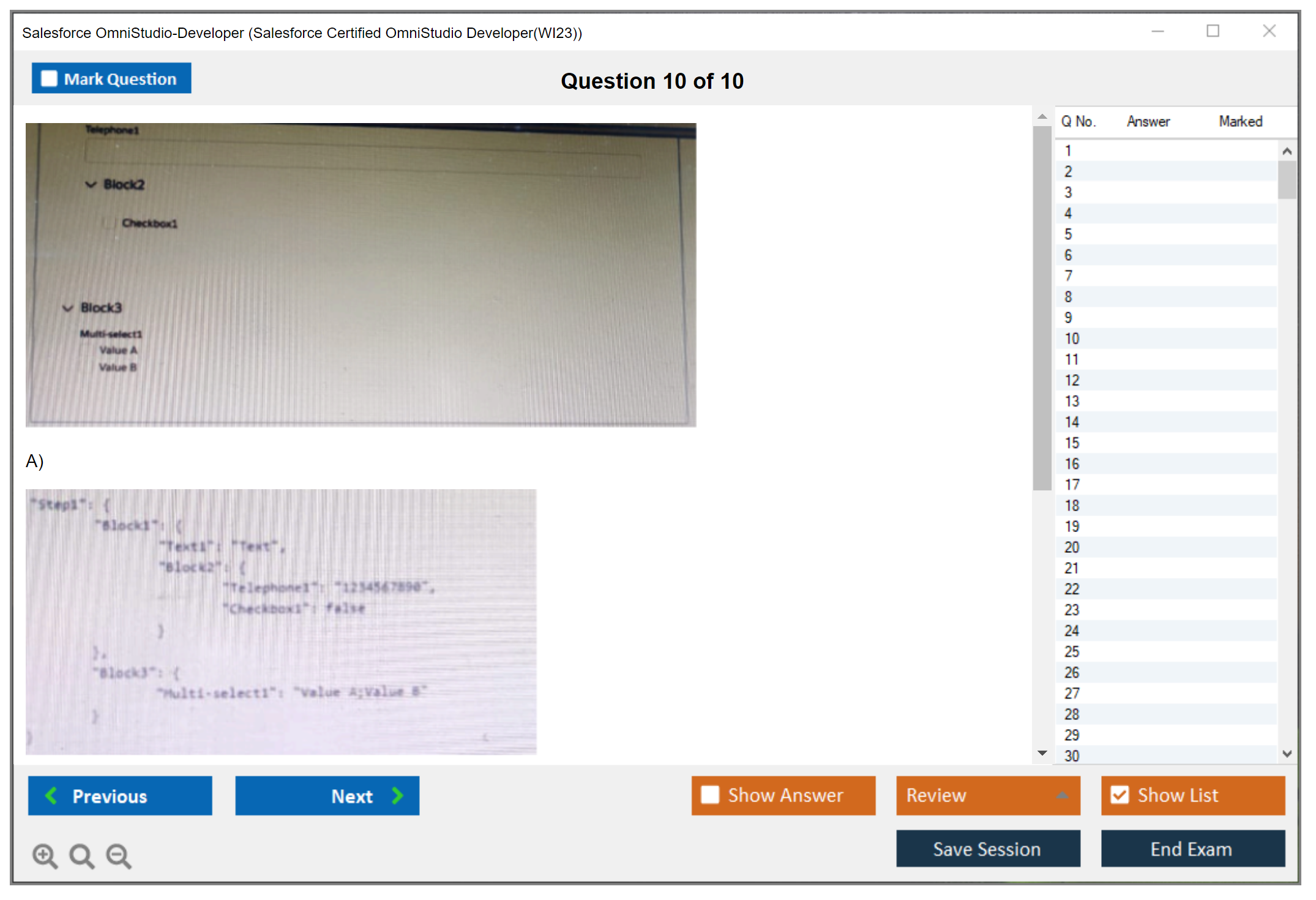Screen dimensions: 1316x900
Task: Click the green left arrow on Previous
Action: pyautogui.click(x=51, y=795)
